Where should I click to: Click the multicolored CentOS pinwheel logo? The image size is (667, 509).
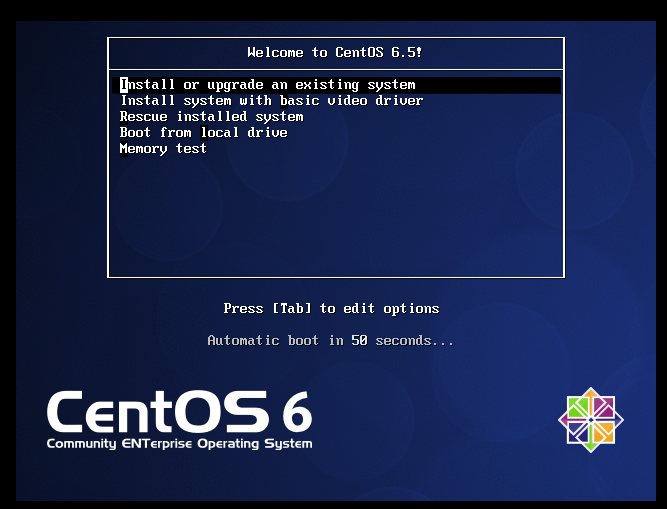coord(591,420)
